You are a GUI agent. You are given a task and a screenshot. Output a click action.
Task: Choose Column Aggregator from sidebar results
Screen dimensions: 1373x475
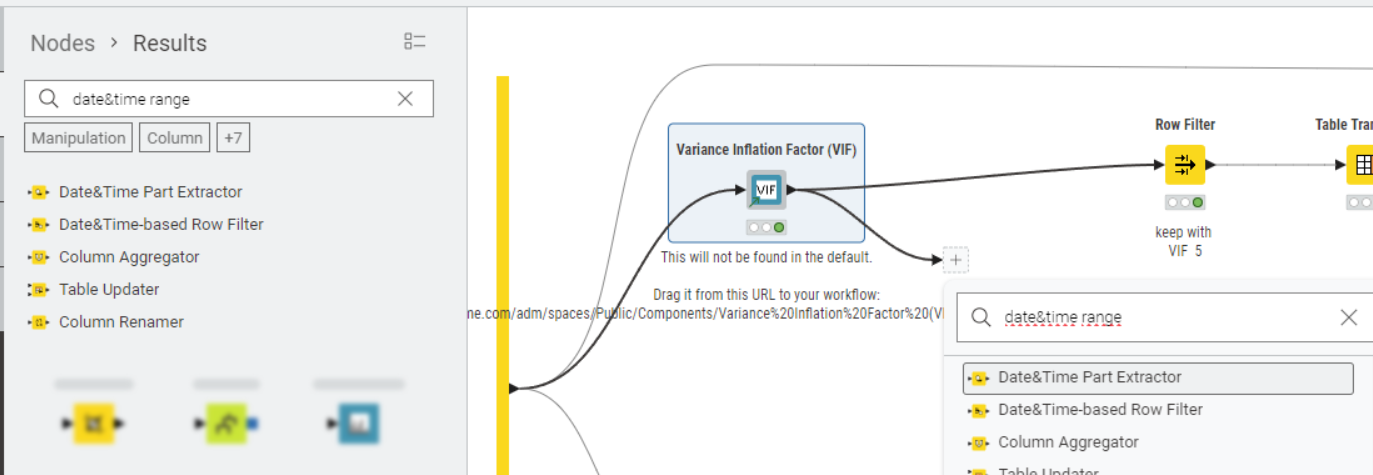129,257
